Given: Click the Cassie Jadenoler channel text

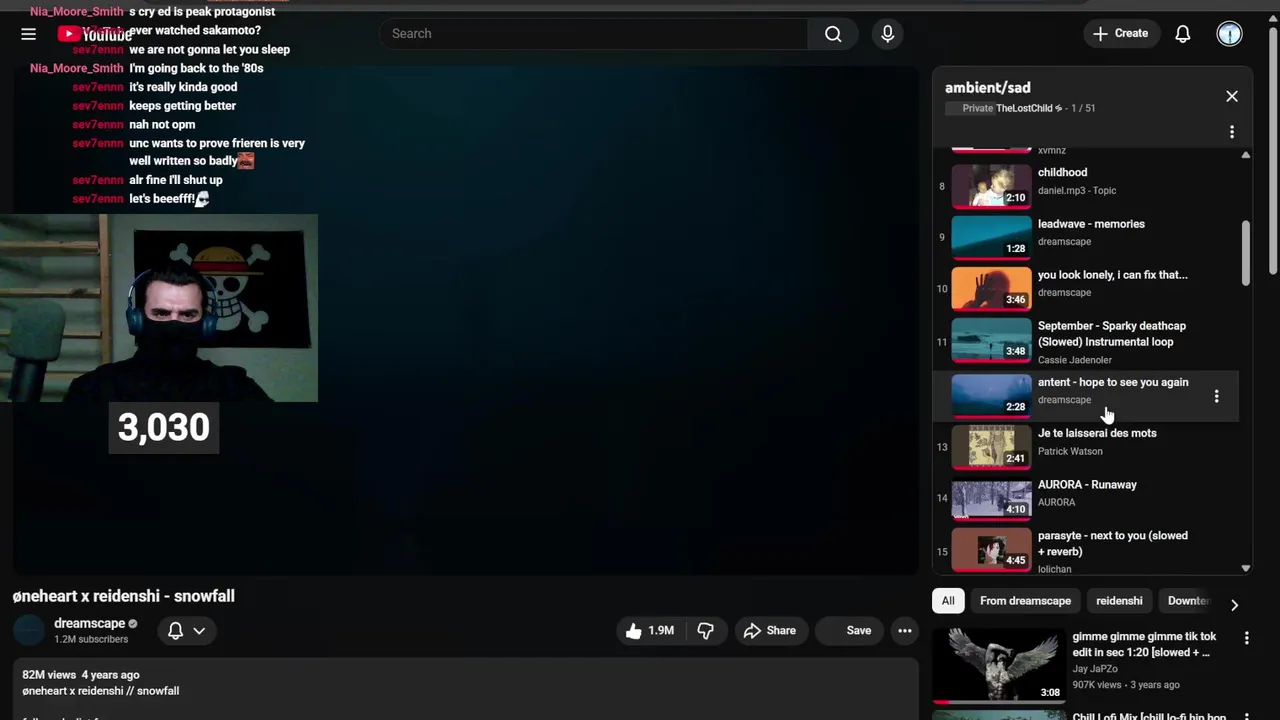Looking at the screenshot, I should (x=1075, y=360).
